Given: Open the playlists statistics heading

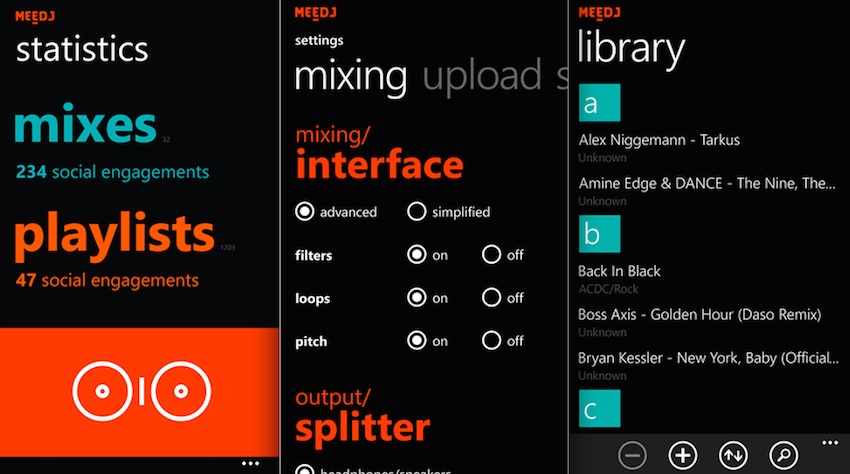Looking at the screenshot, I should coord(114,236).
